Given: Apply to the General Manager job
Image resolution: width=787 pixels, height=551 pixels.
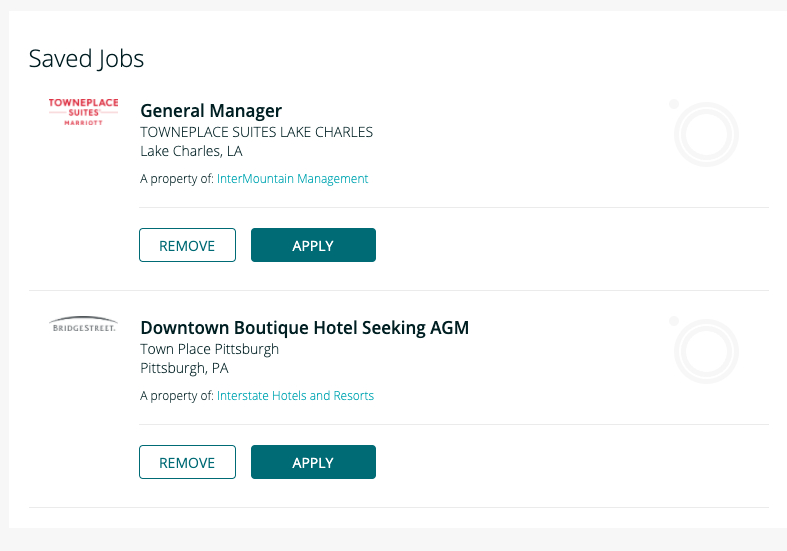Looking at the screenshot, I should pos(313,245).
